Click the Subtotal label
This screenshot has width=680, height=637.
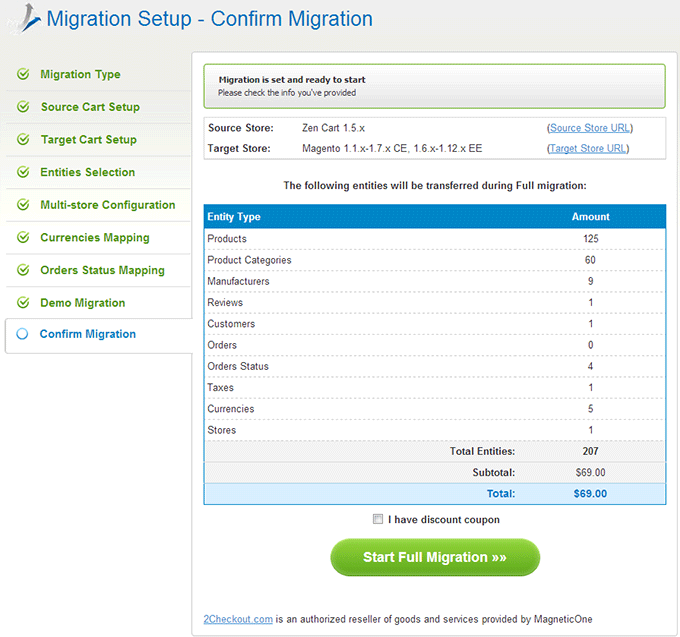tap(494, 472)
